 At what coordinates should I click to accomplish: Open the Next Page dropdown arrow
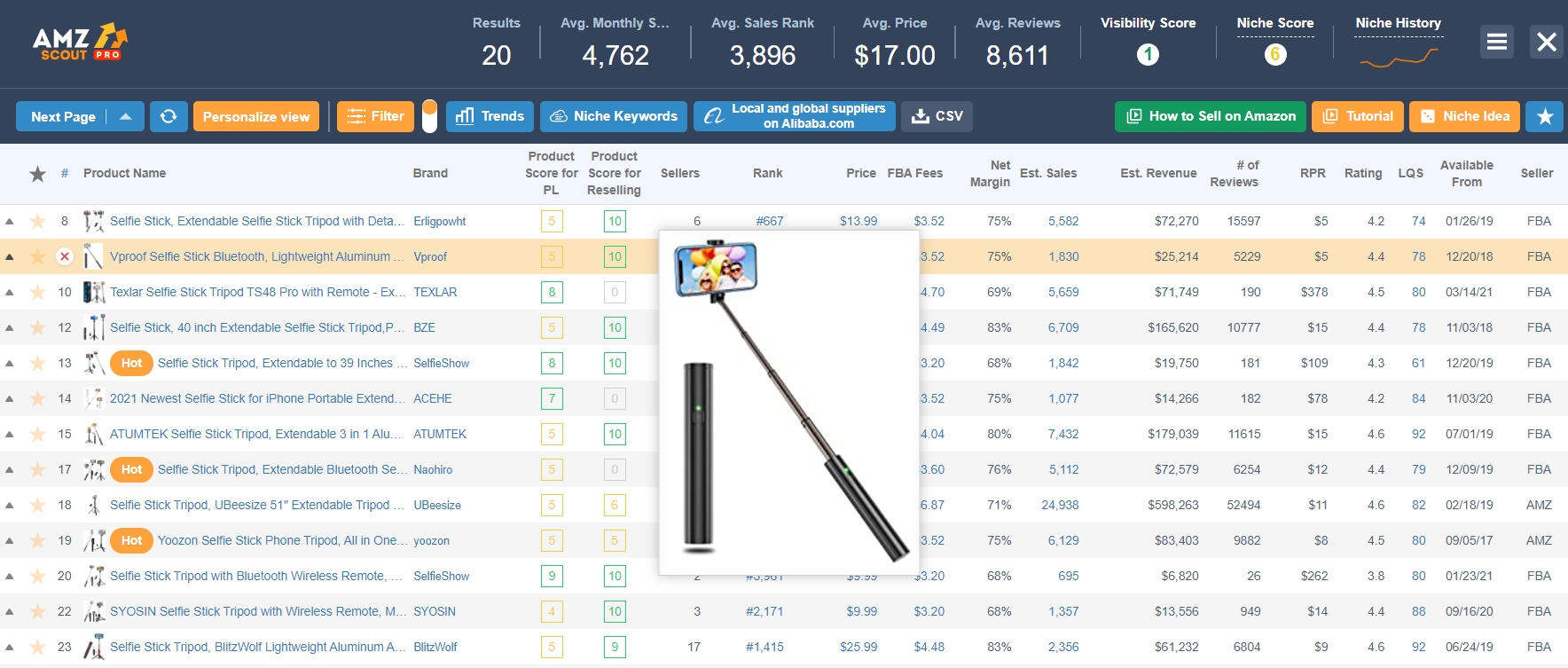126,116
